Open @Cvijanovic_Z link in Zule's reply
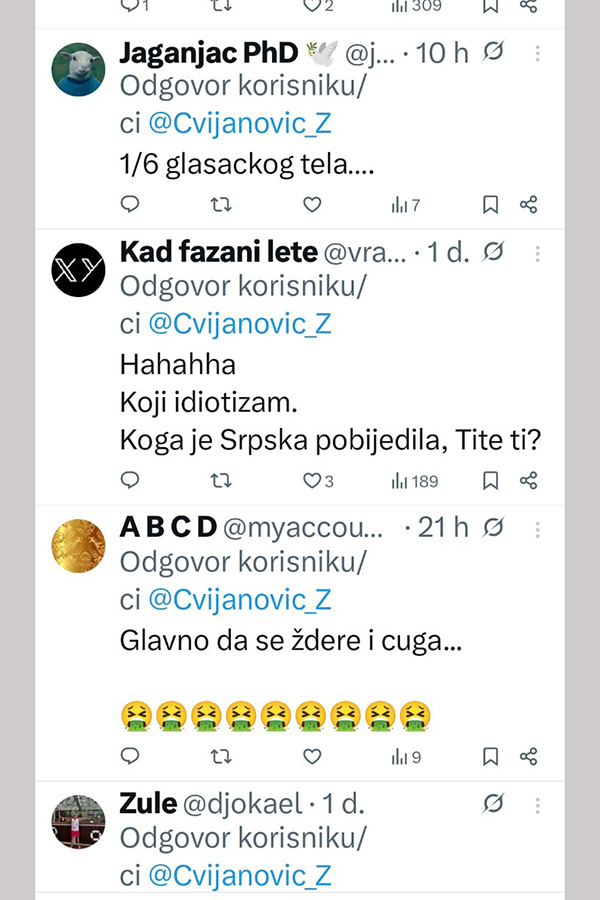Screen dimensions: 600x900 [x=239, y=876]
